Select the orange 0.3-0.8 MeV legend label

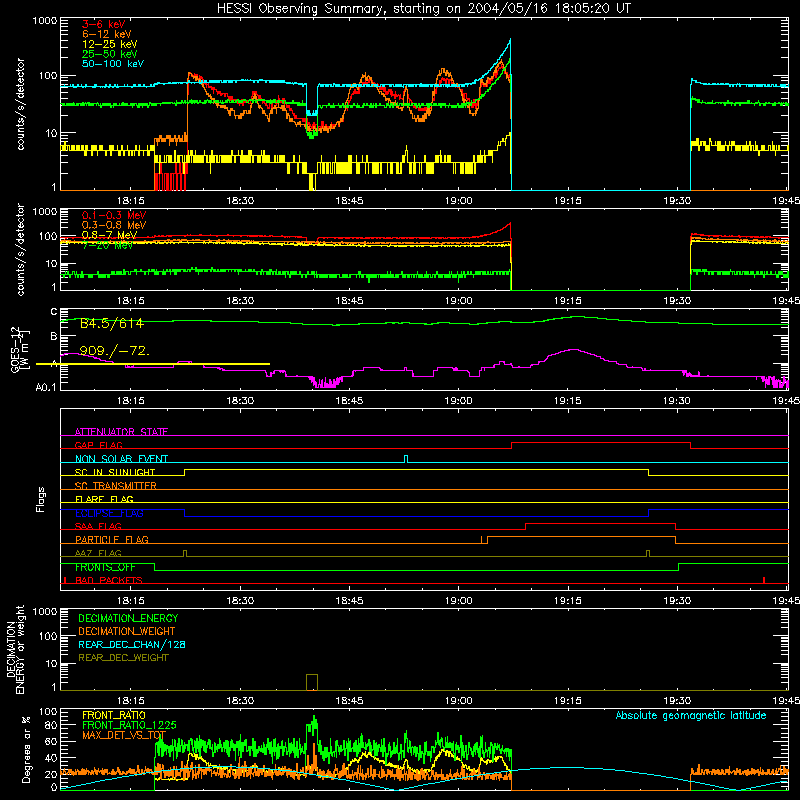click(113, 225)
